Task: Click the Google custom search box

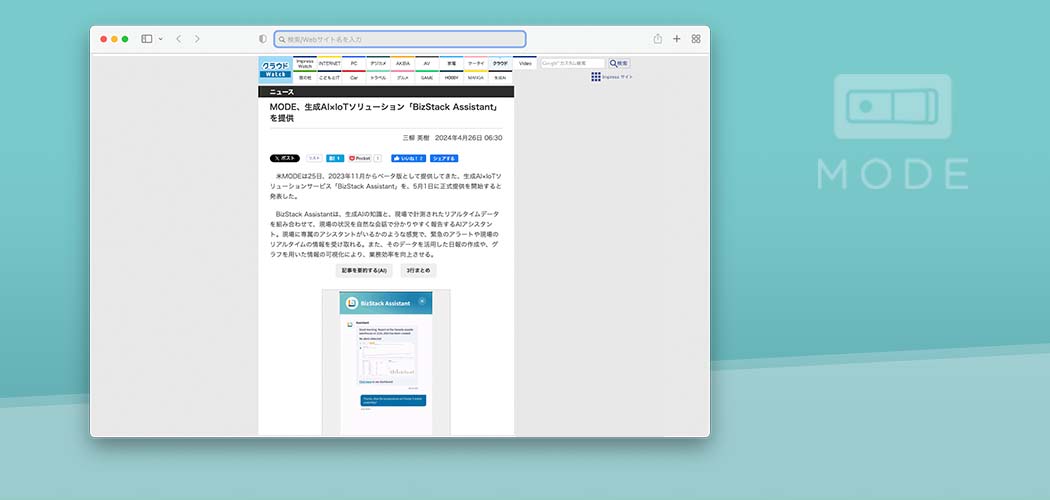Action: (x=572, y=63)
